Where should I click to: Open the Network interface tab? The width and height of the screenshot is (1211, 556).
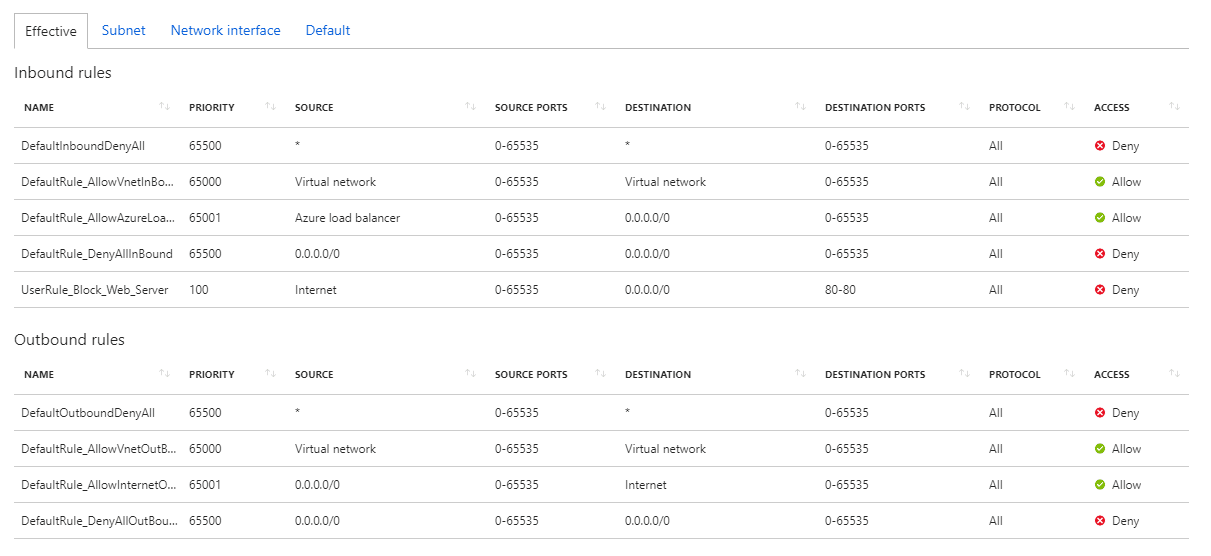point(226,30)
